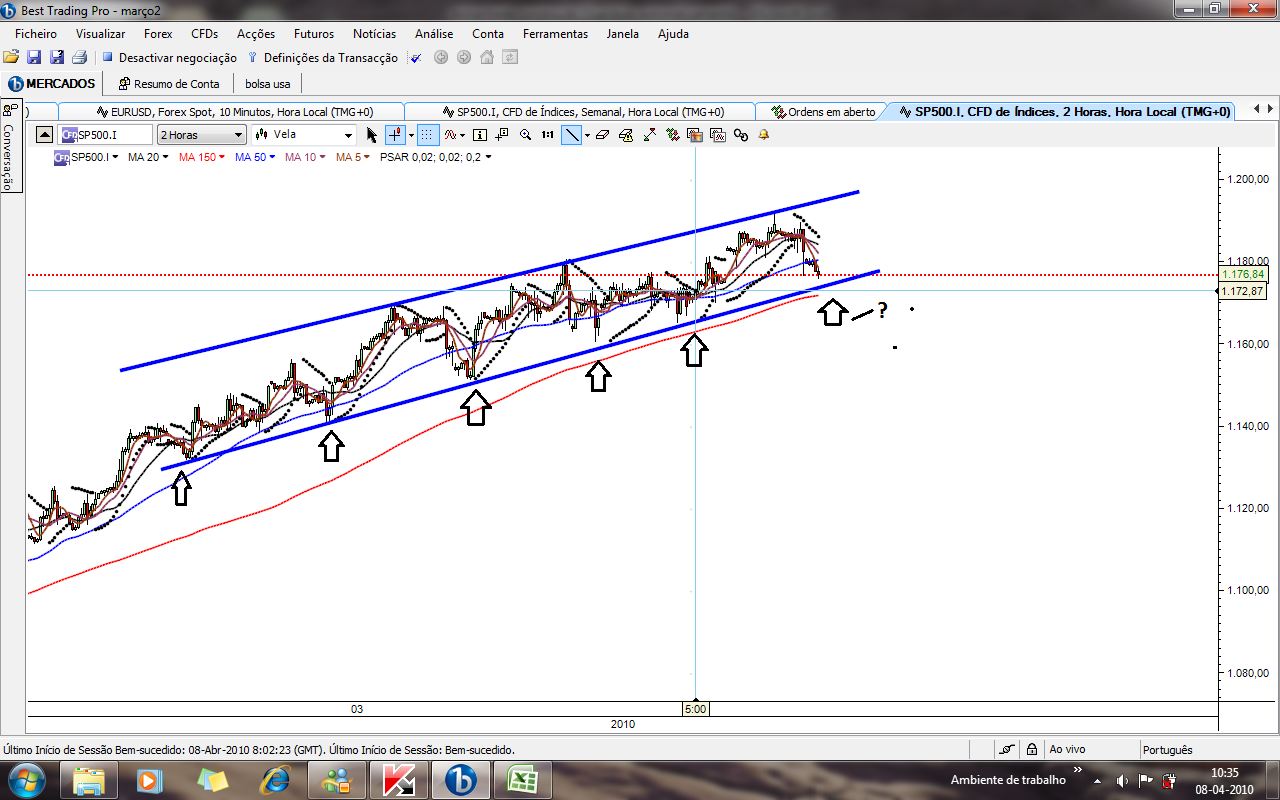Click the refresh icon next to home
Screen dimensions: 1280x800
tap(510, 58)
